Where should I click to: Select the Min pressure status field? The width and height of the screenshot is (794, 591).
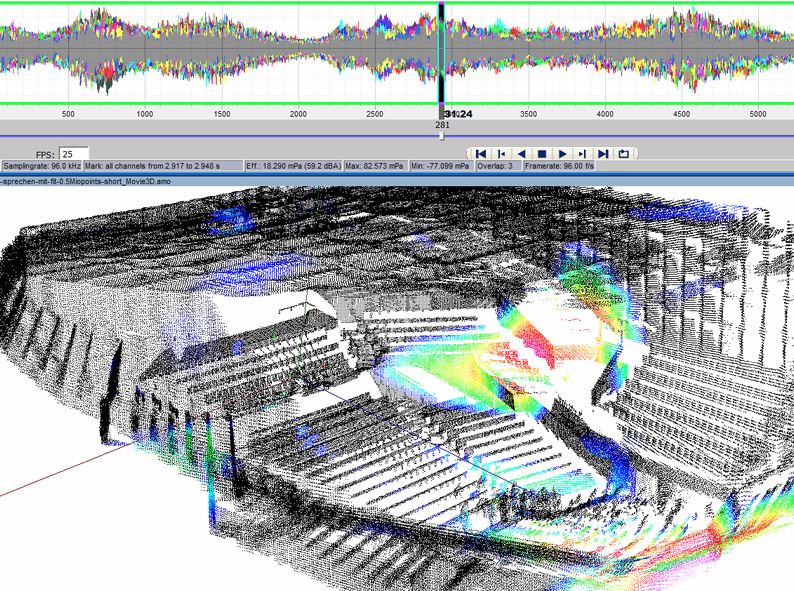point(443,166)
